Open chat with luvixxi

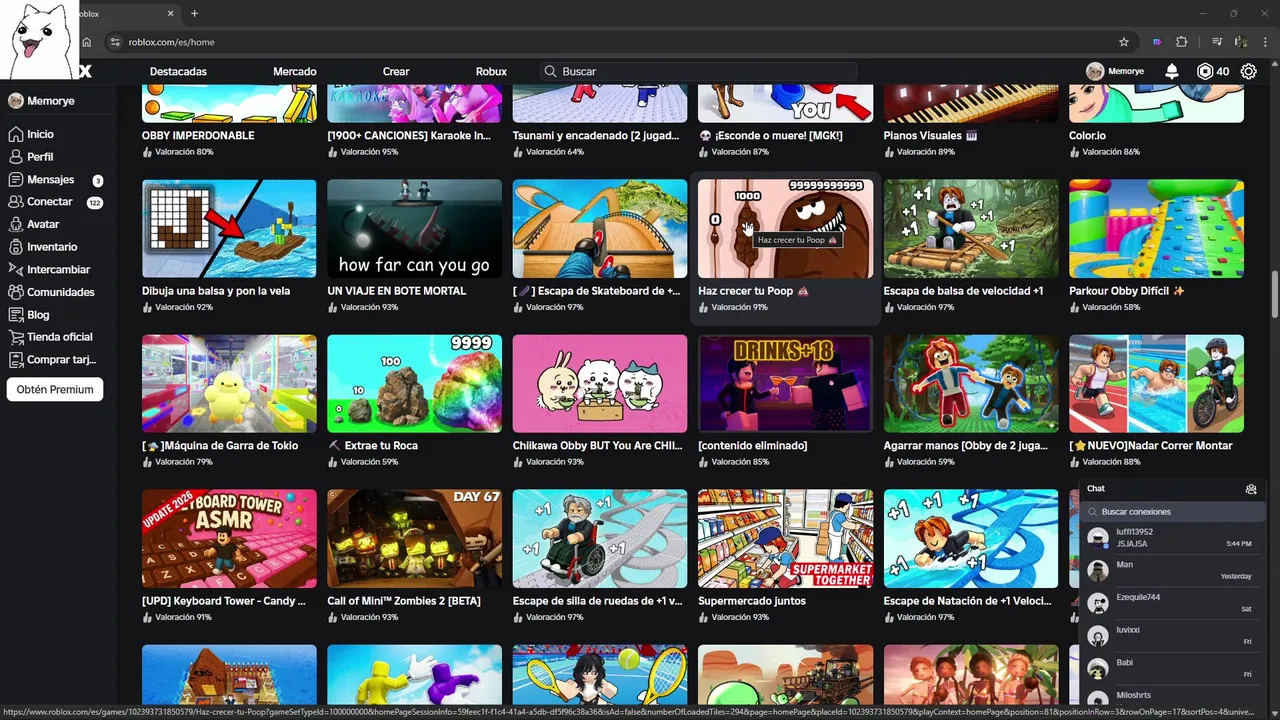[x=1173, y=636]
